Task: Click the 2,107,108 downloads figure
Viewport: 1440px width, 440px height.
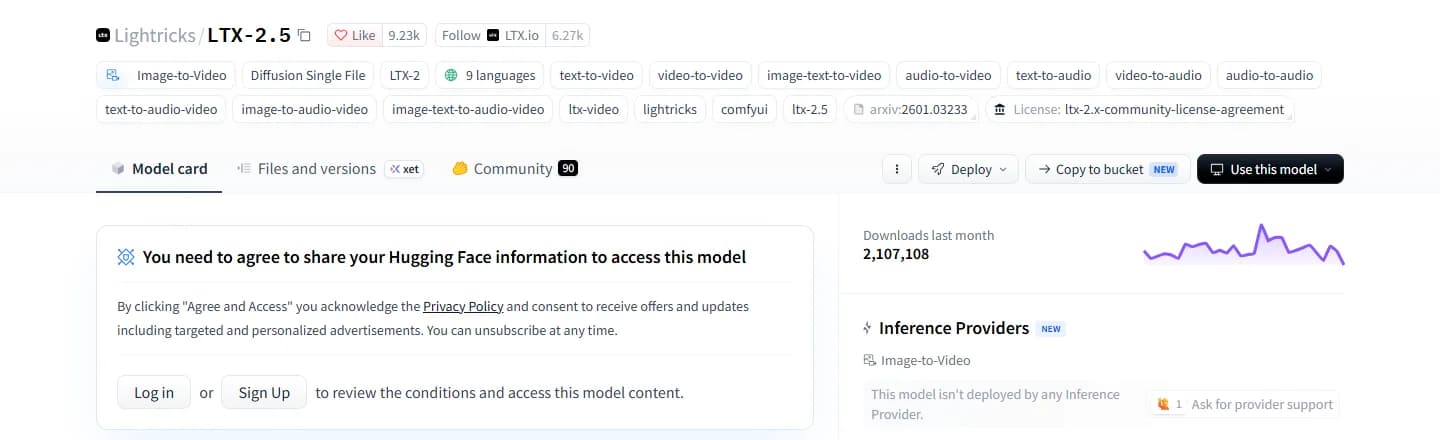Action: click(x=896, y=254)
